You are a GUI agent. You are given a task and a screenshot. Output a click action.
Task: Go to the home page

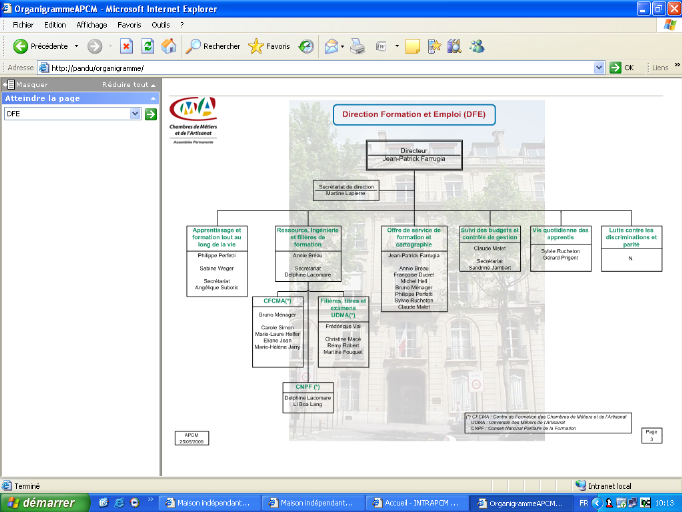(169, 46)
